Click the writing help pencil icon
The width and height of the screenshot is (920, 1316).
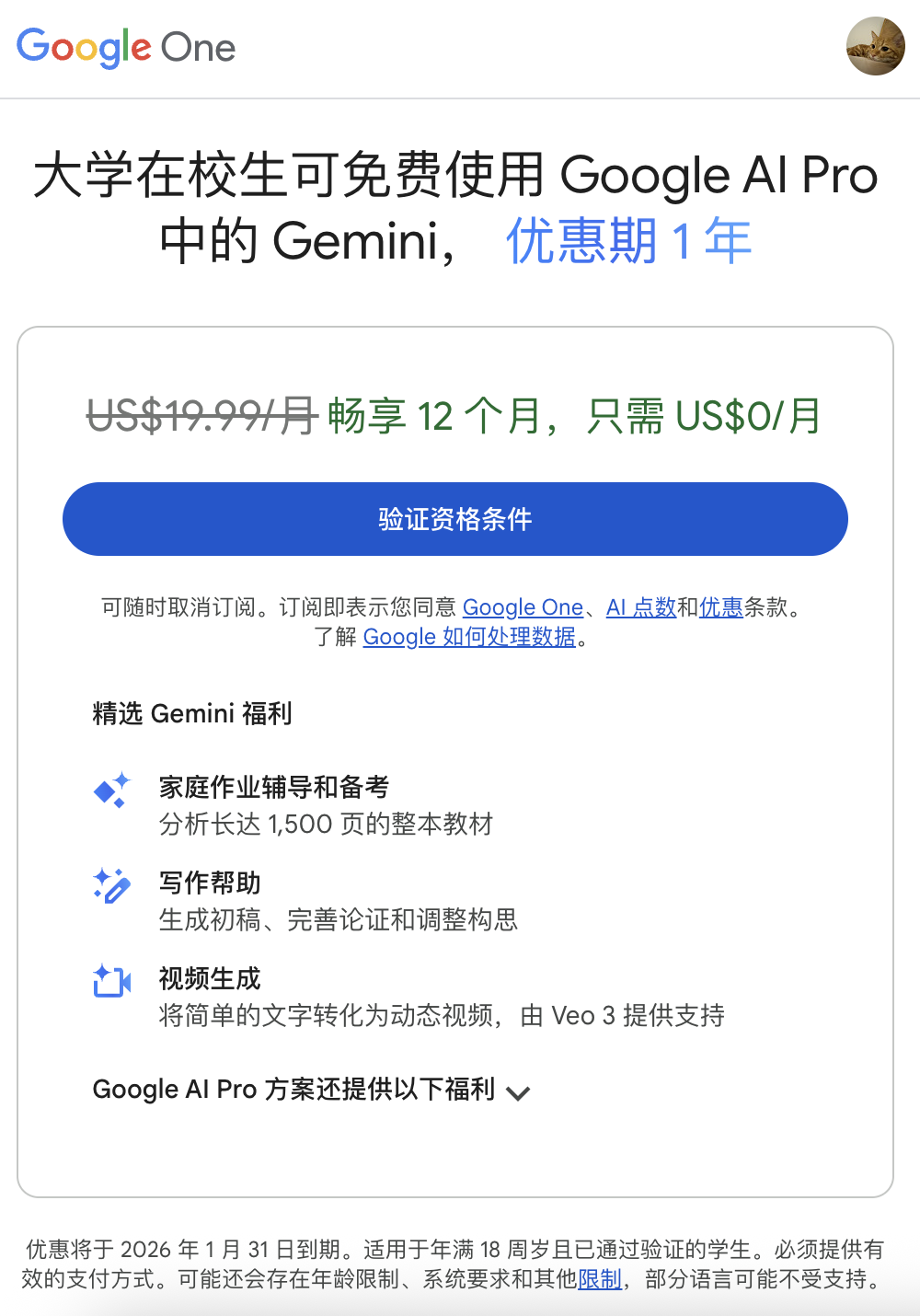pos(112,885)
